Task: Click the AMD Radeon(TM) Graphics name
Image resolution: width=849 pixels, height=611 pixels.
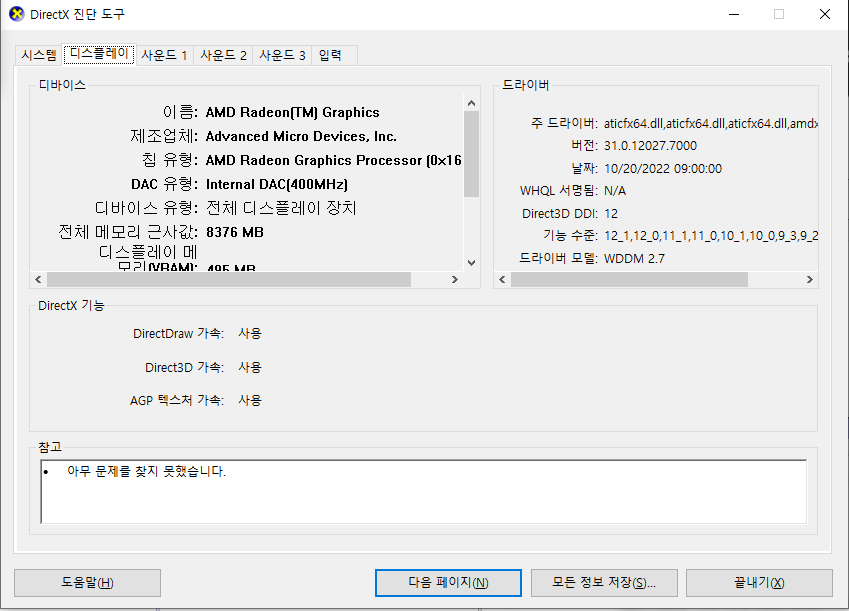Action: pos(292,112)
